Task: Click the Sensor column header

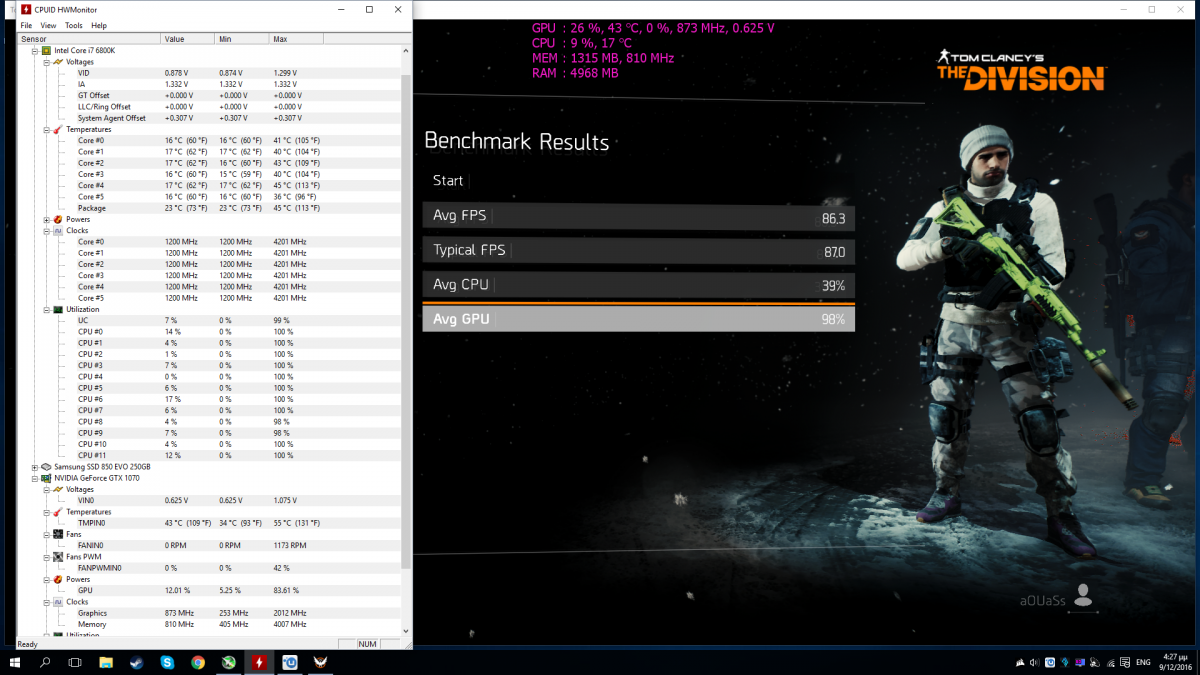Action: coord(89,39)
